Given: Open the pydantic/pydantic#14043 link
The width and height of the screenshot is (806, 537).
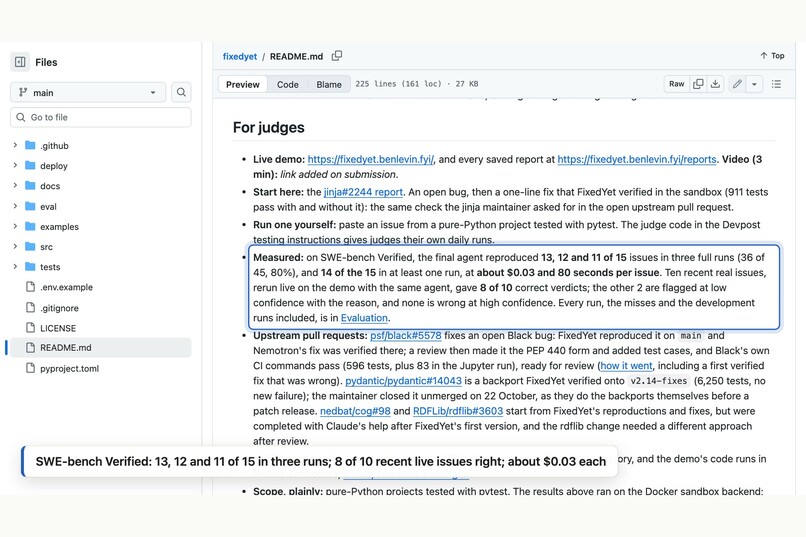Looking at the screenshot, I should click(404, 381).
